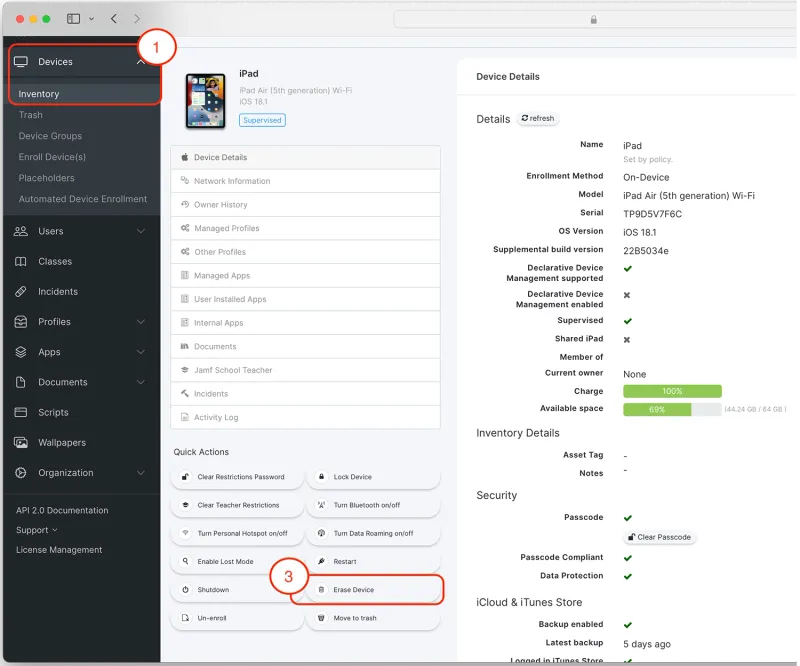Click the Charge 100% progress bar
This screenshot has width=800, height=666.
(672, 391)
